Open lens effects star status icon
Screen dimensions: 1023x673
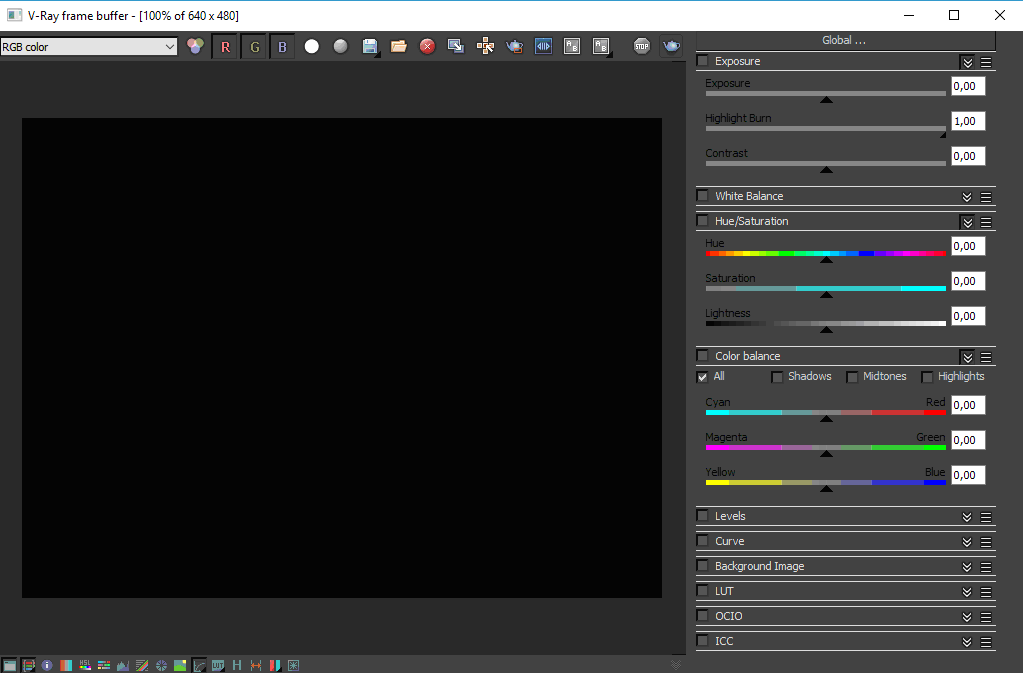point(294,665)
